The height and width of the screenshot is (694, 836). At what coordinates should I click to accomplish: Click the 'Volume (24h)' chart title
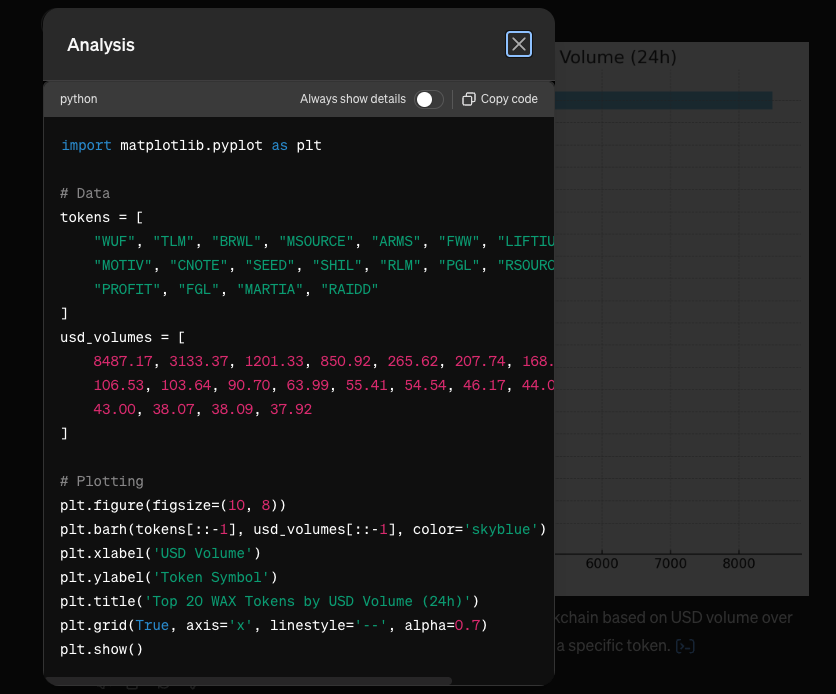click(x=617, y=57)
